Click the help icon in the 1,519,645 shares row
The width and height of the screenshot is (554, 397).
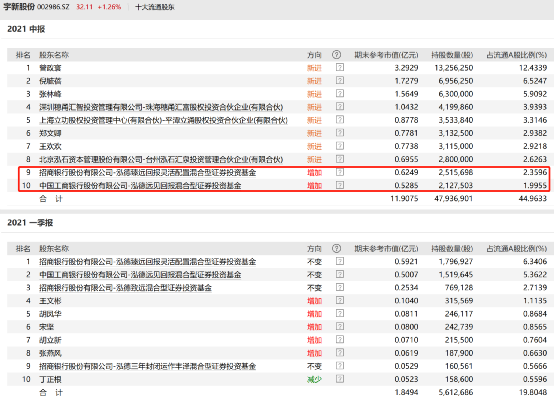(340, 274)
